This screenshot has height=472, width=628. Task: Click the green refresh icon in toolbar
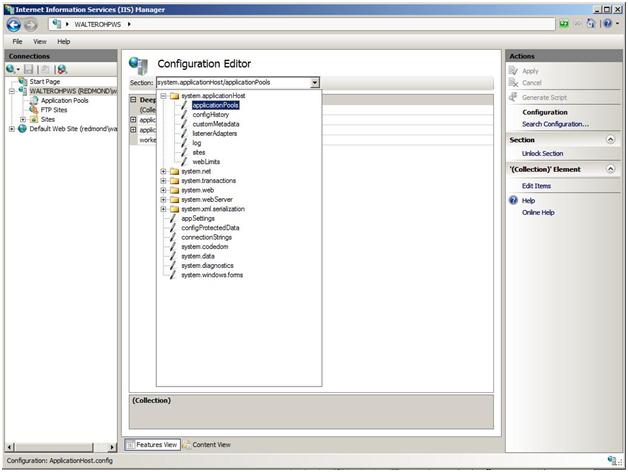pos(564,24)
